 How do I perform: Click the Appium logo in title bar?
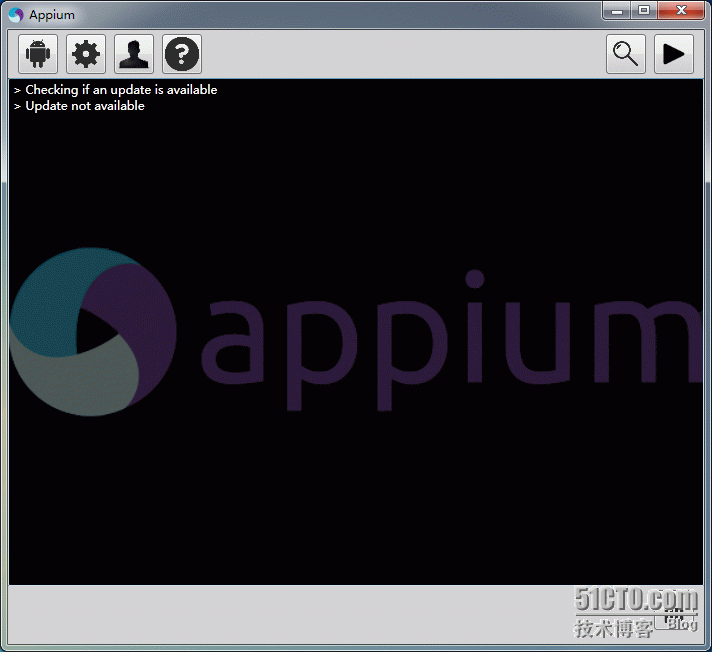(15, 15)
